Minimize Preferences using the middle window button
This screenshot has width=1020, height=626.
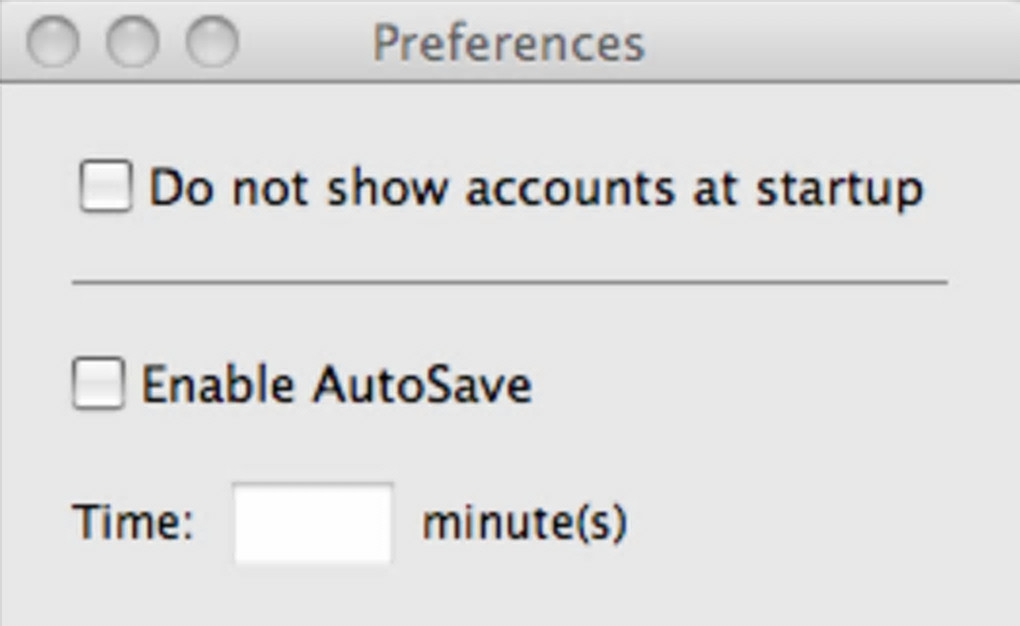point(132,42)
